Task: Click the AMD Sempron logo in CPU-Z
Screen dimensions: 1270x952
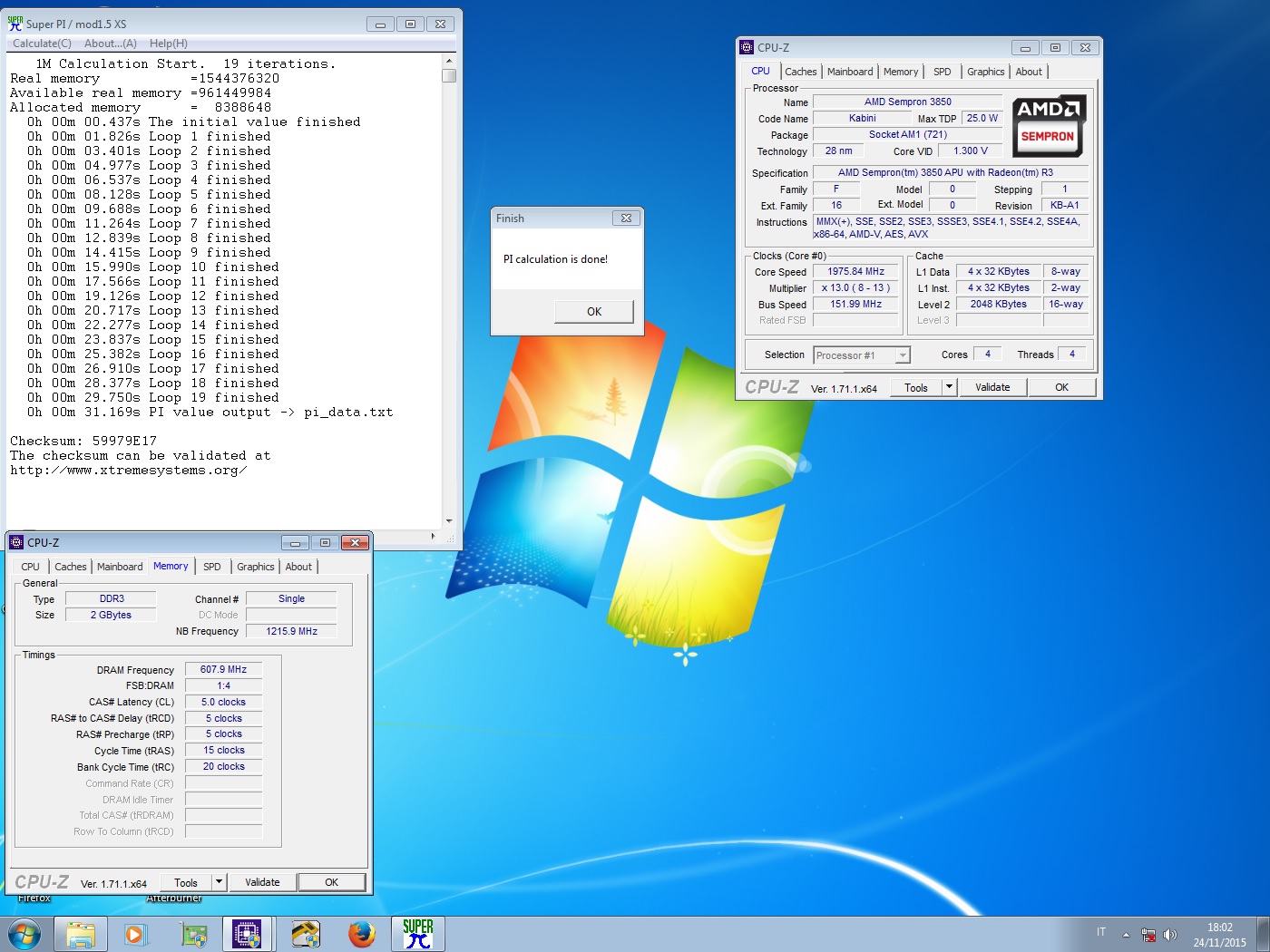Action: point(1048,126)
